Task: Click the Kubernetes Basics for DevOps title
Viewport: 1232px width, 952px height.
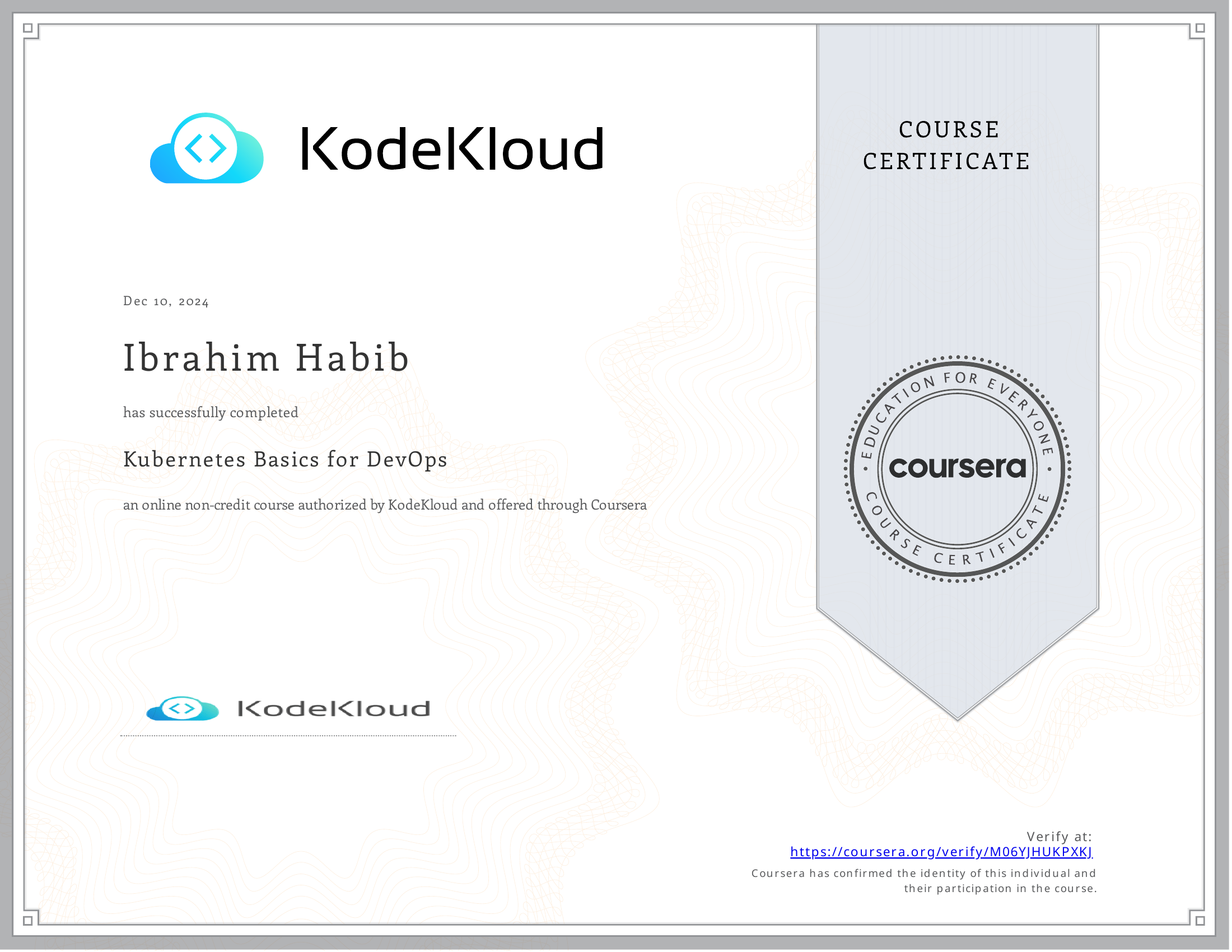Action: [286, 460]
